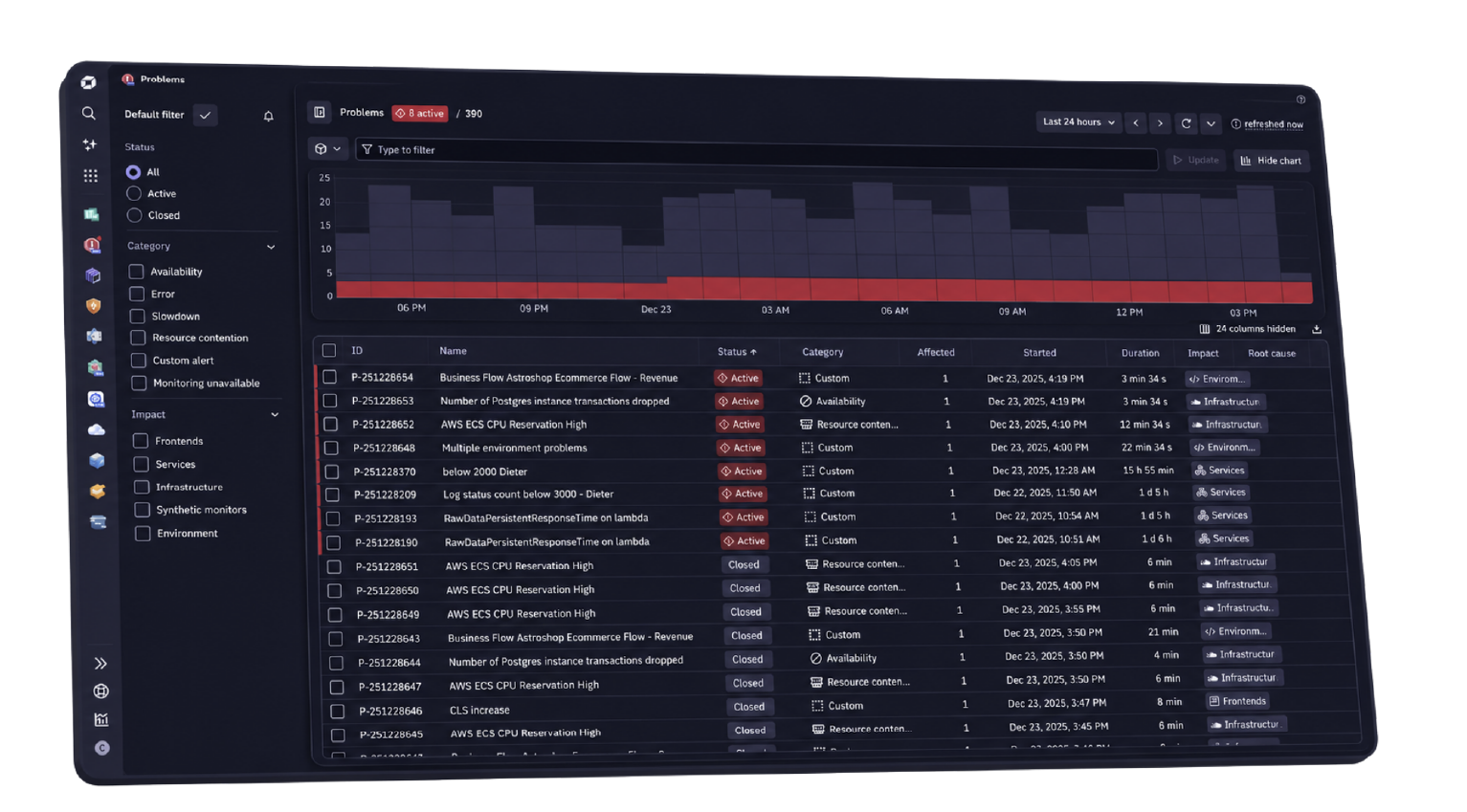Go to previous timeframe arrow
Viewport: 1467px width, 812px height.
click(x=1136, y=122)
